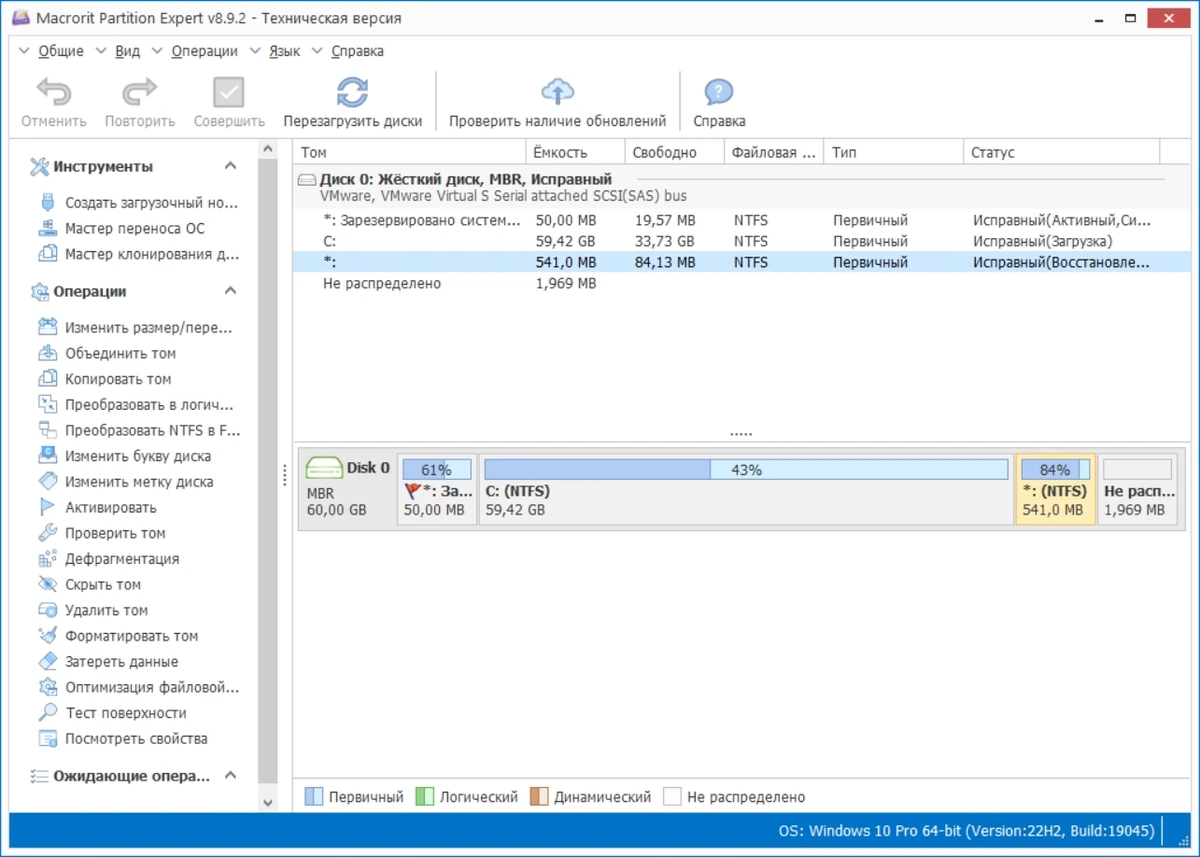Viewport: 1200px width, 857px height.
Task: Click the Дефрагментация icon
Action: click(47, 559)
